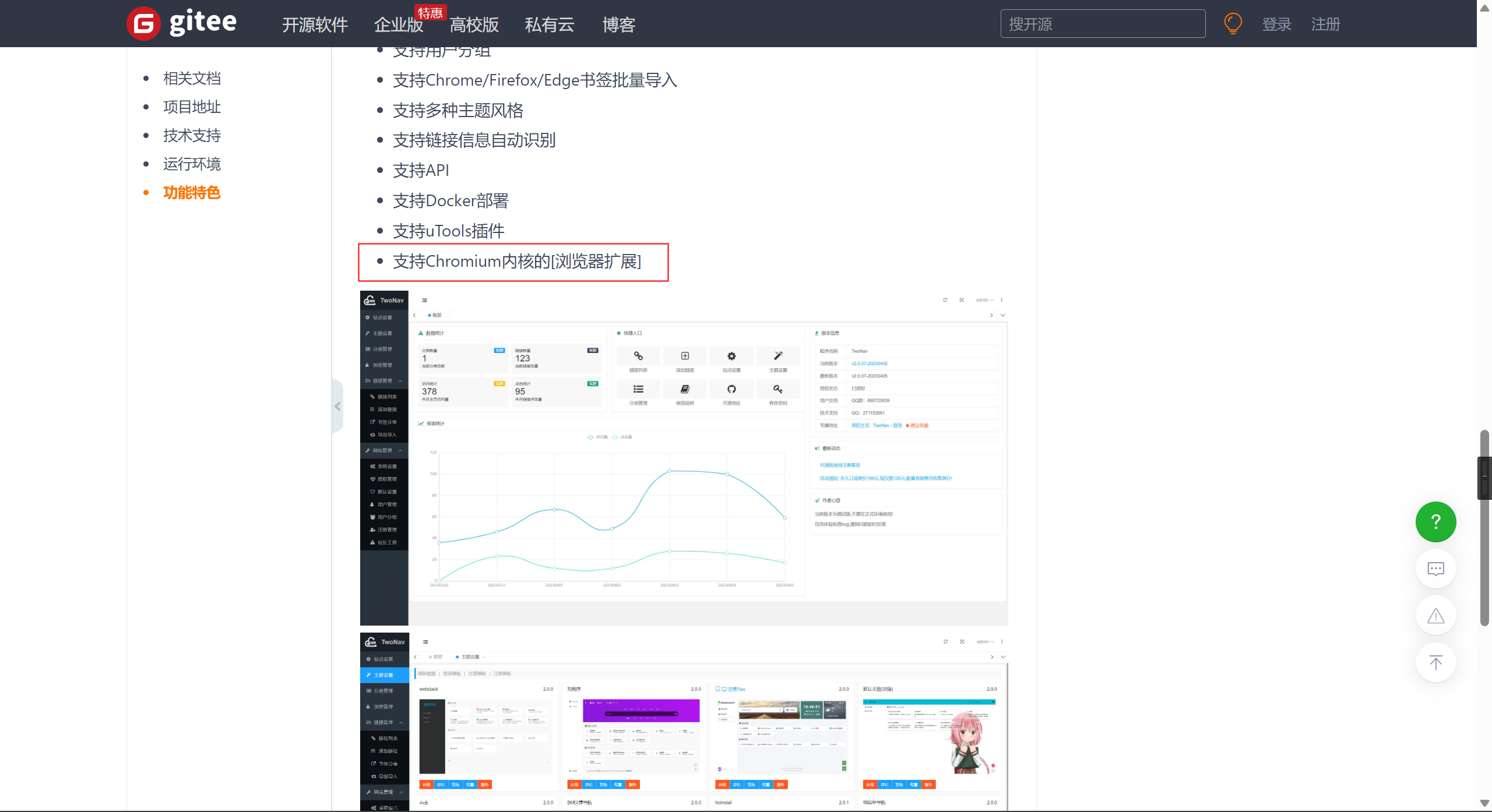Open the admin account dropdown

pos(984,300)
